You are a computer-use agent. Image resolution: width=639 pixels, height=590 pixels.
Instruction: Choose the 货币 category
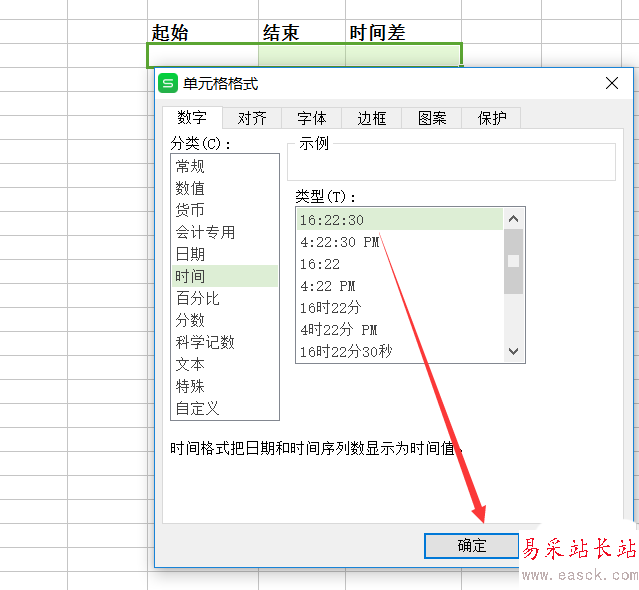click(225, 210)
